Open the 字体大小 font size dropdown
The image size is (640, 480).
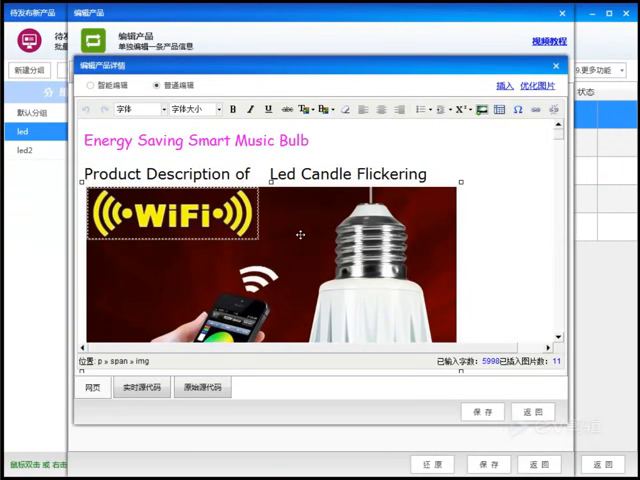196,109
